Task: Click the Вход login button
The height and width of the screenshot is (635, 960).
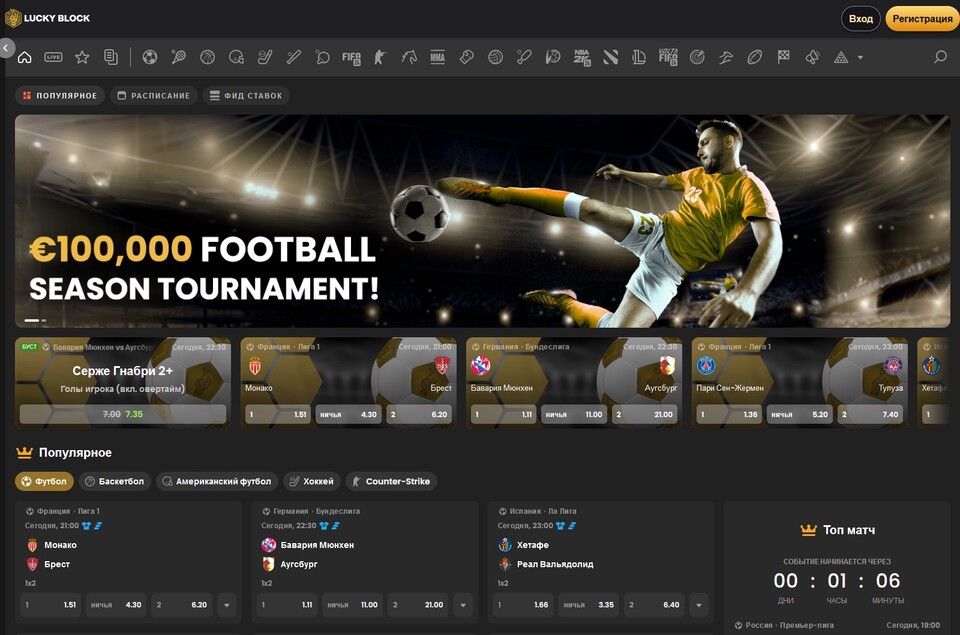Action: click(x=860, y=19)
